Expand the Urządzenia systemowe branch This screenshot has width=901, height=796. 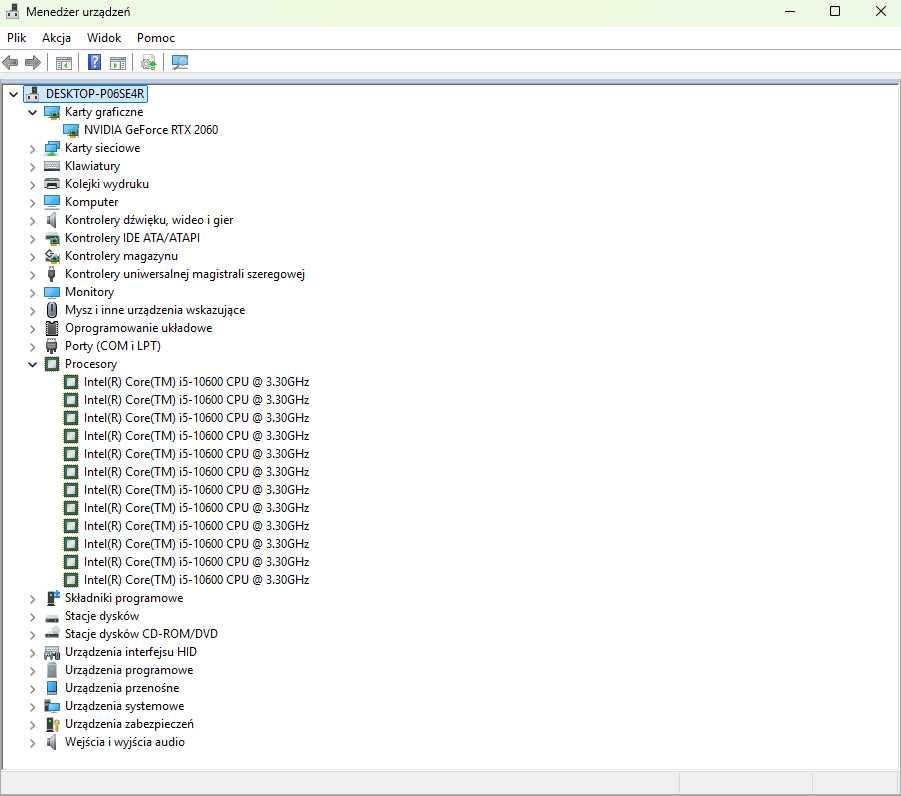33,707
